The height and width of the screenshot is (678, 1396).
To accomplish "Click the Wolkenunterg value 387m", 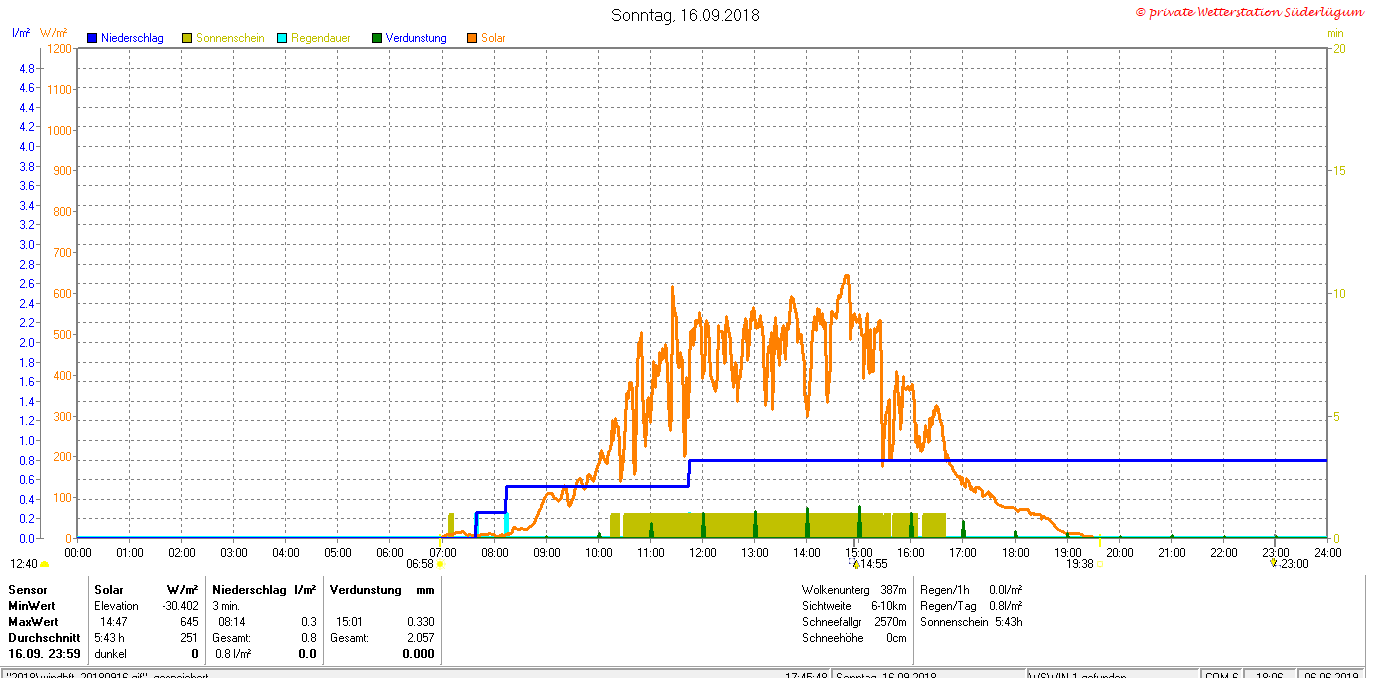I will [x=893, y=590].
